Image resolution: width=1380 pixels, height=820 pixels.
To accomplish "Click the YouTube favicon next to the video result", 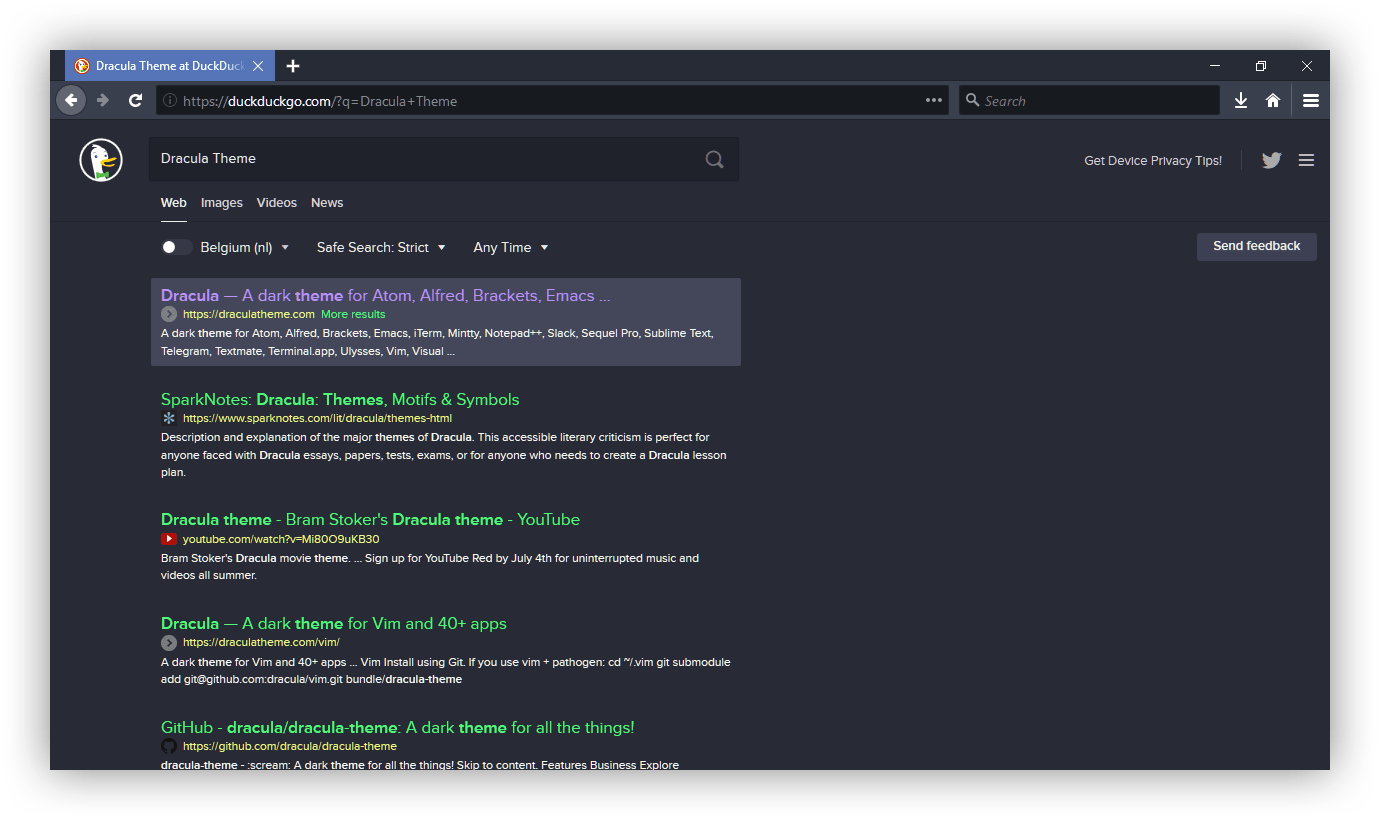I will [168, 538].
